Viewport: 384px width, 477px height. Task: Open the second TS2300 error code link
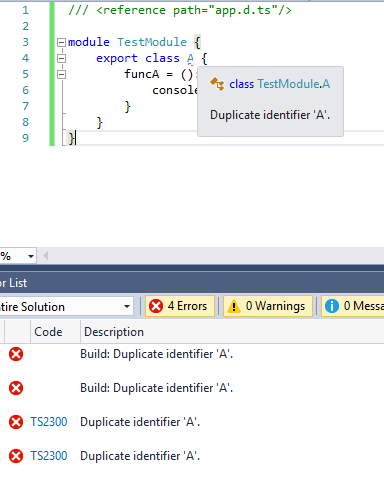pyautogui.click(x=49, y=456)
